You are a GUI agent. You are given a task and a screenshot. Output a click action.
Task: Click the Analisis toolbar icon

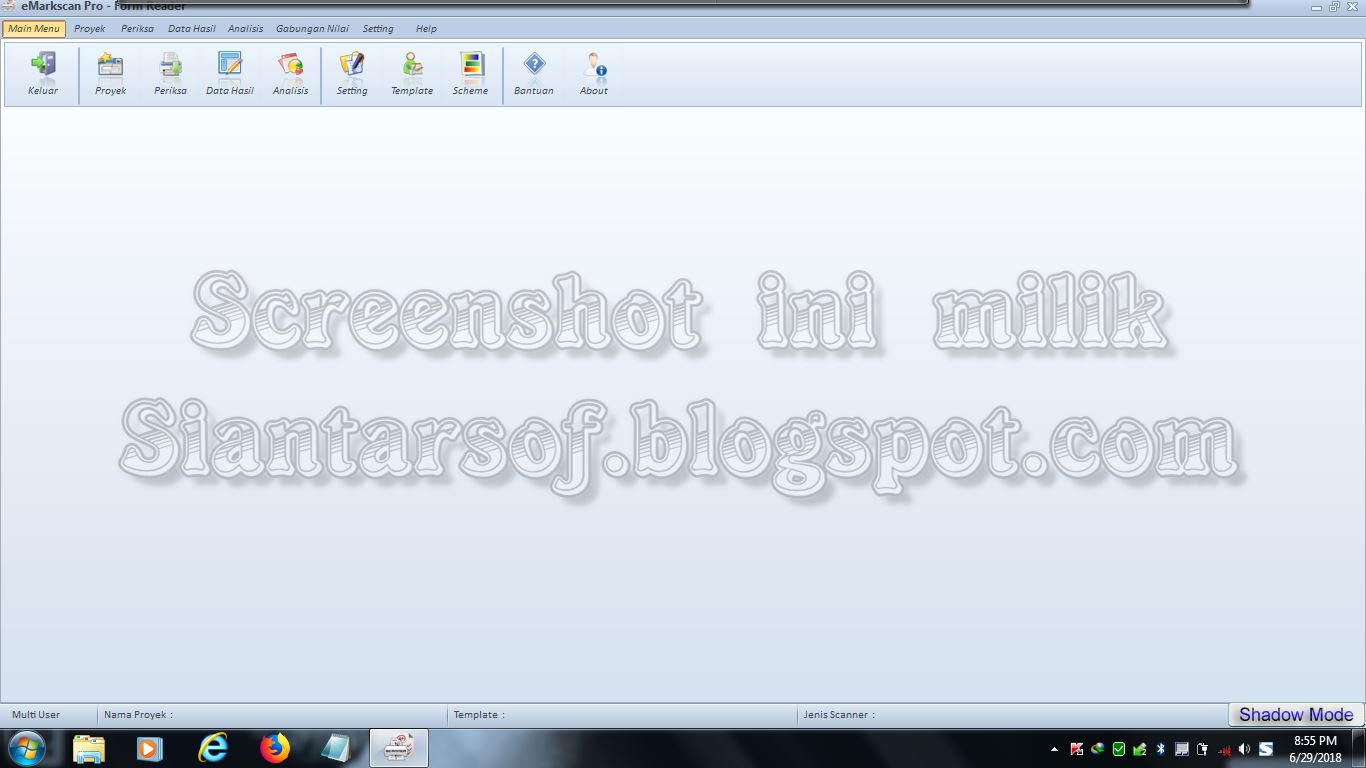click(x=290, y=75)
